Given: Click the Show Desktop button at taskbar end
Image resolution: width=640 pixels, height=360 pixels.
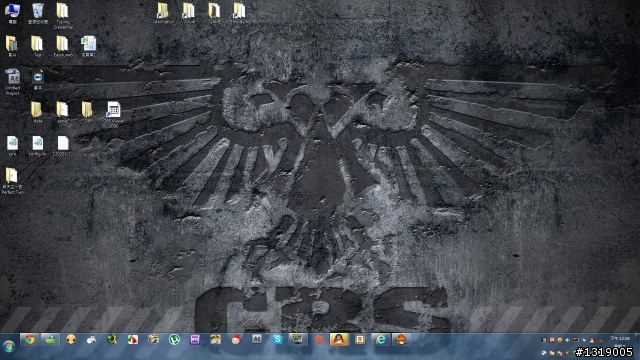Looking at the screenshot, I should pos(637,347).
